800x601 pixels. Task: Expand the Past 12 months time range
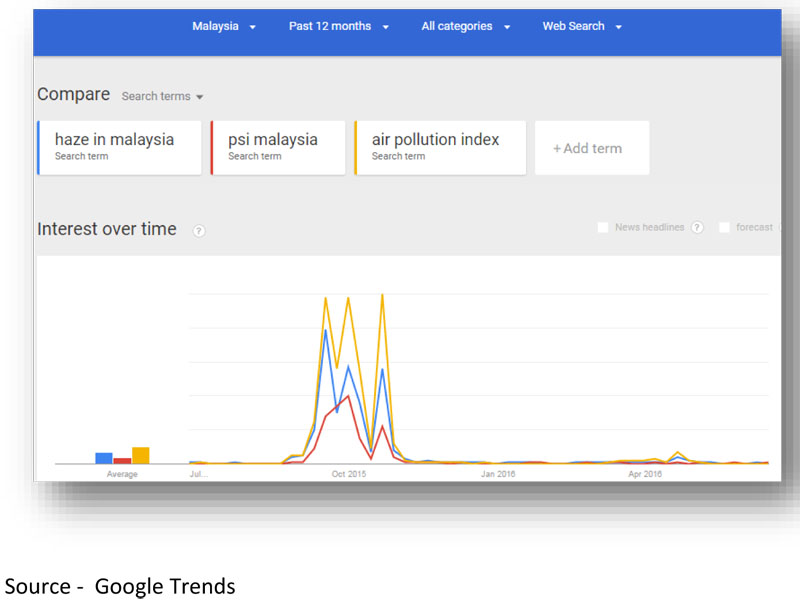pos(339,26)
